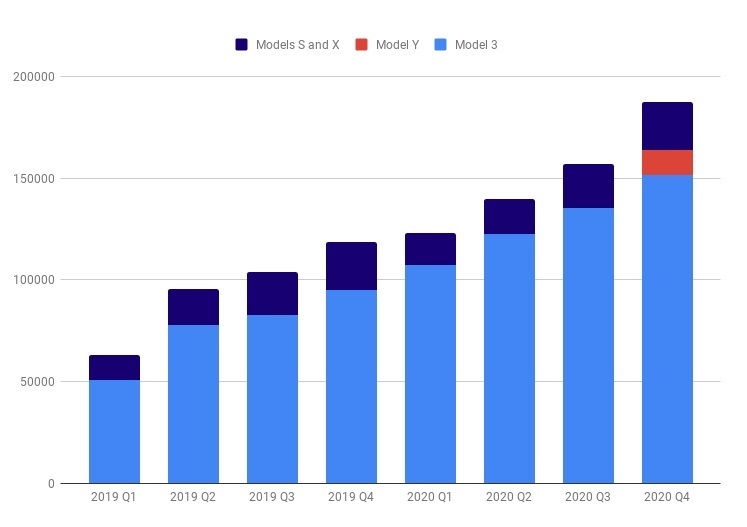Click the red Model Y legend swatch
Image resolution: width=747 pixels, height=527 pixels.
pyautogui.click(x=362, y=45)
